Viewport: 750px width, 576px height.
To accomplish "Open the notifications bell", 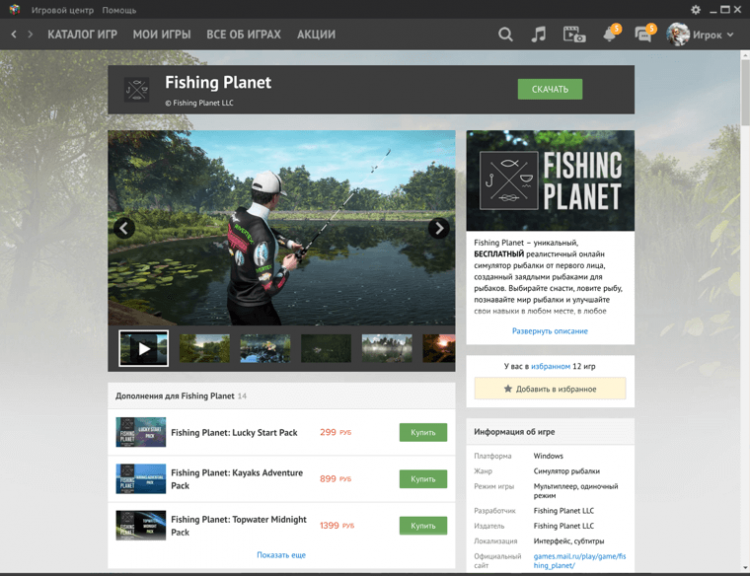I will coord(609,35).
